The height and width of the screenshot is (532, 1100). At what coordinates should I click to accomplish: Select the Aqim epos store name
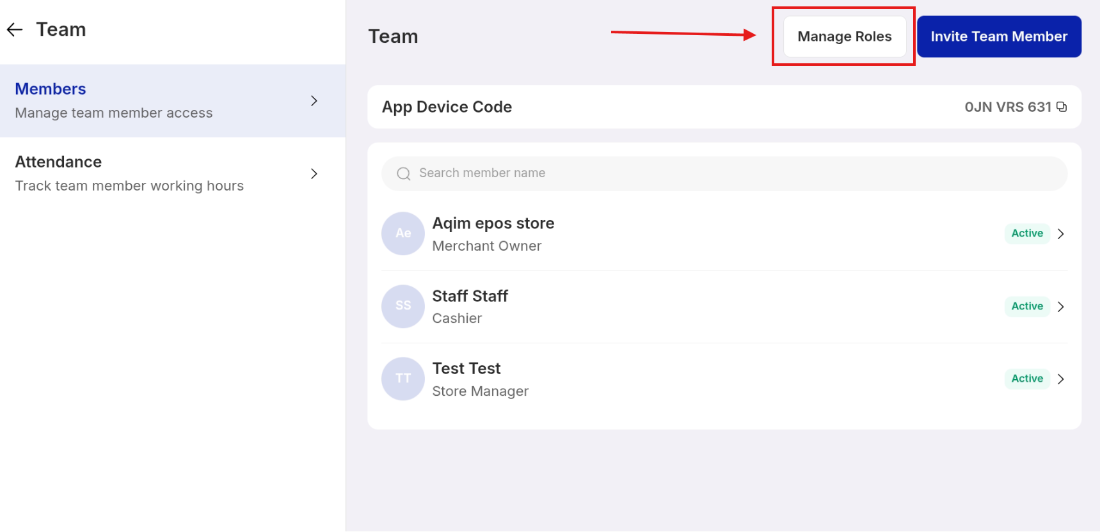[493, 223]
